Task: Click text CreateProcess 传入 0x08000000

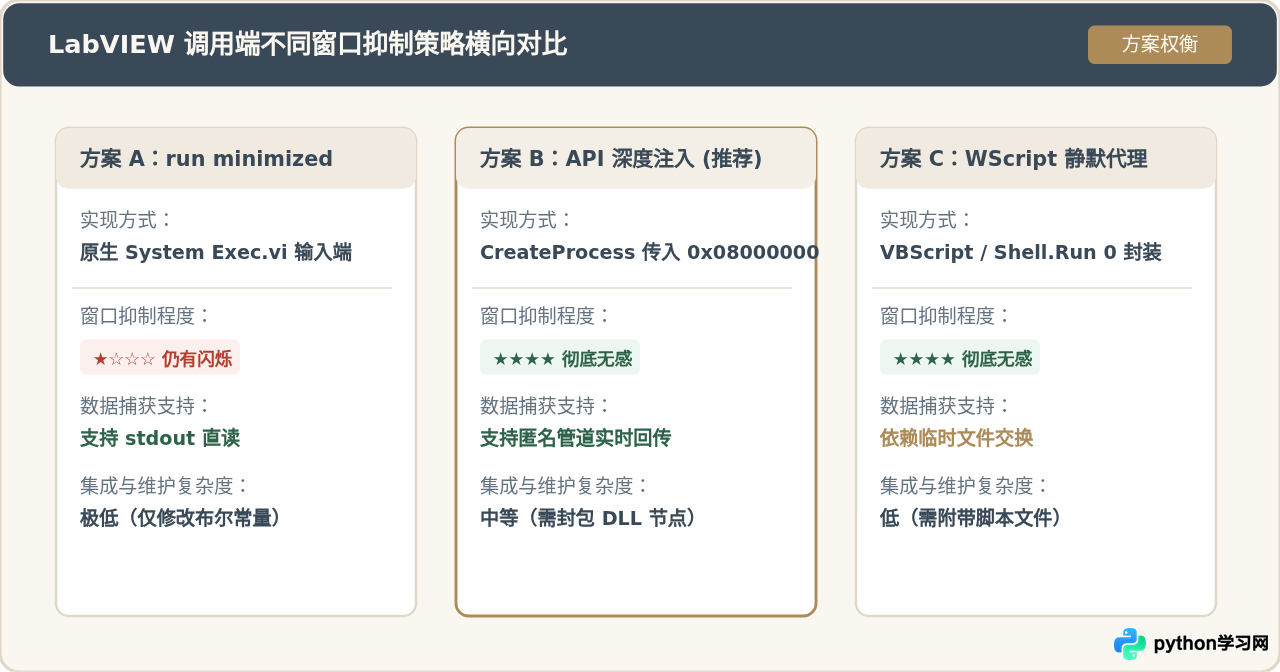Action: click(649, 252)
